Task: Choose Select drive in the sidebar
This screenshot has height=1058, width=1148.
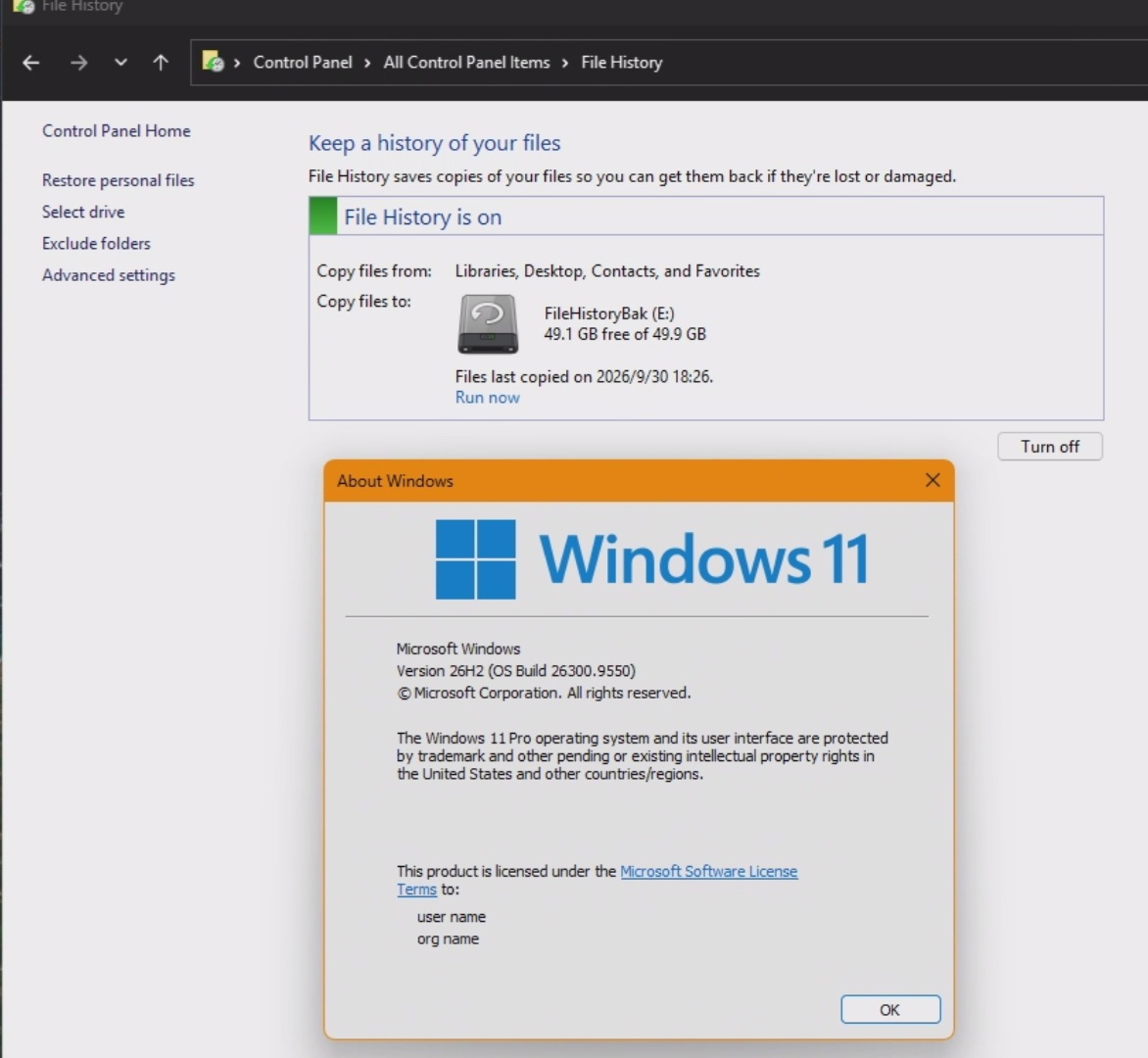Action: (83, 212)
